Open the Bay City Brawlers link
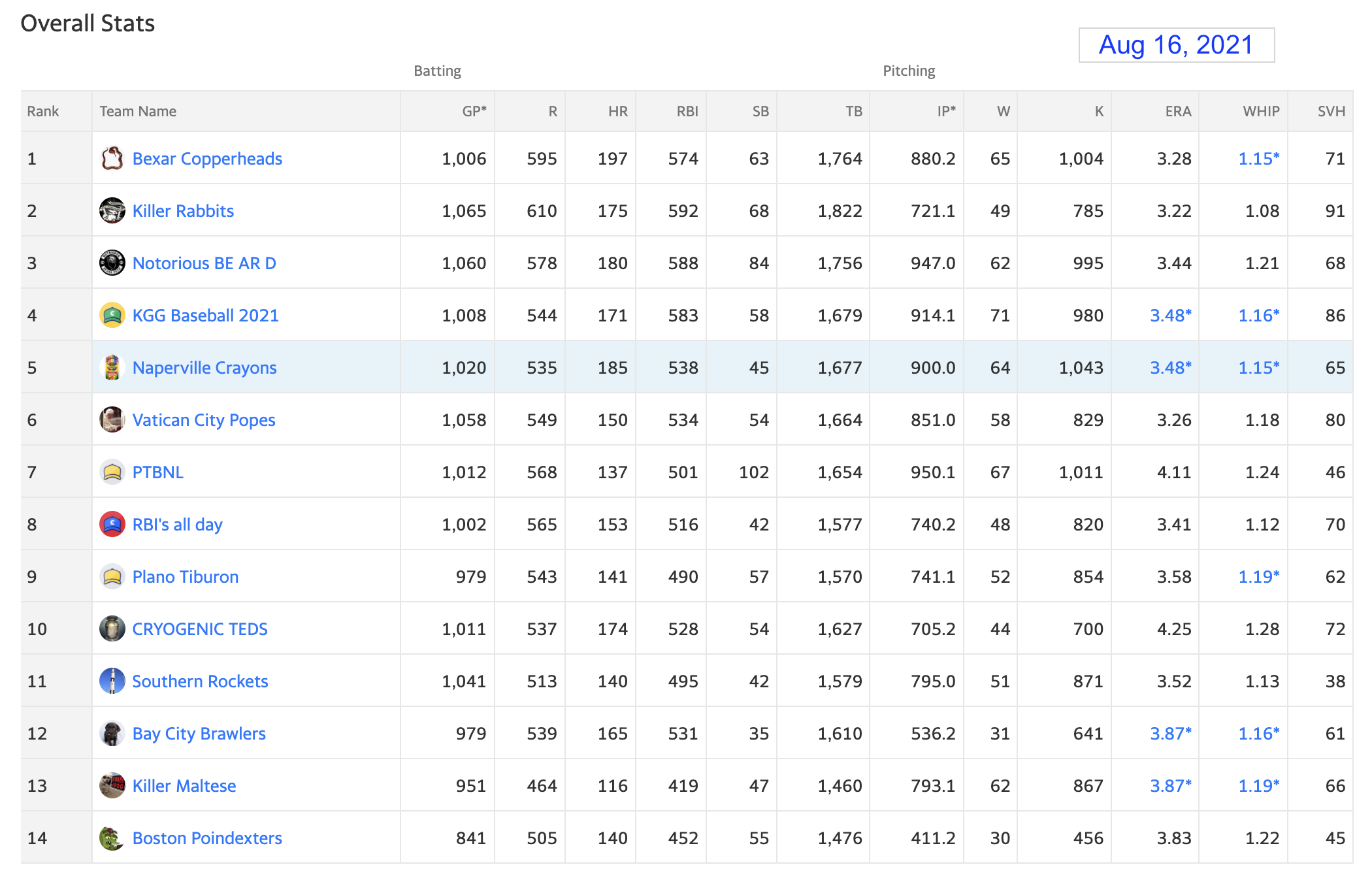The height and width of the screenshot is (882, 1372). click(199, 734)
